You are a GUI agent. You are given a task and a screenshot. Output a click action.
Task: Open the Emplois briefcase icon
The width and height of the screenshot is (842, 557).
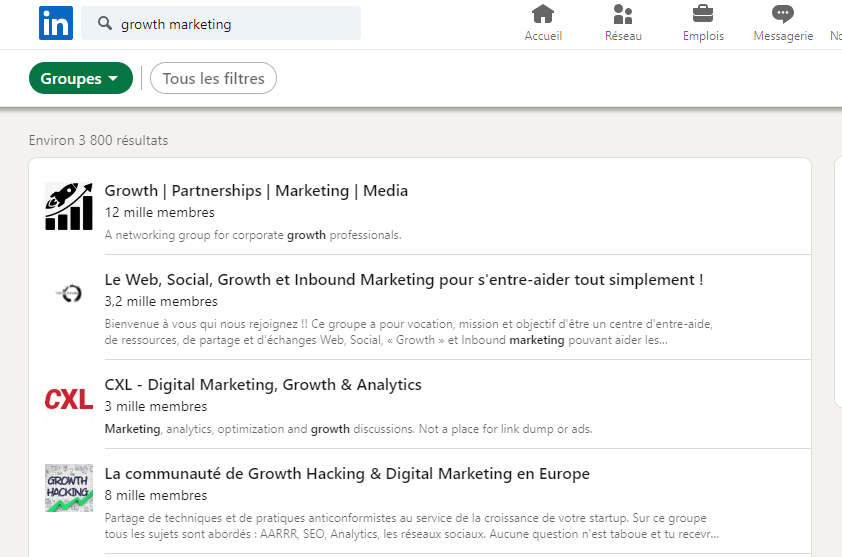(x=703, y=14)
